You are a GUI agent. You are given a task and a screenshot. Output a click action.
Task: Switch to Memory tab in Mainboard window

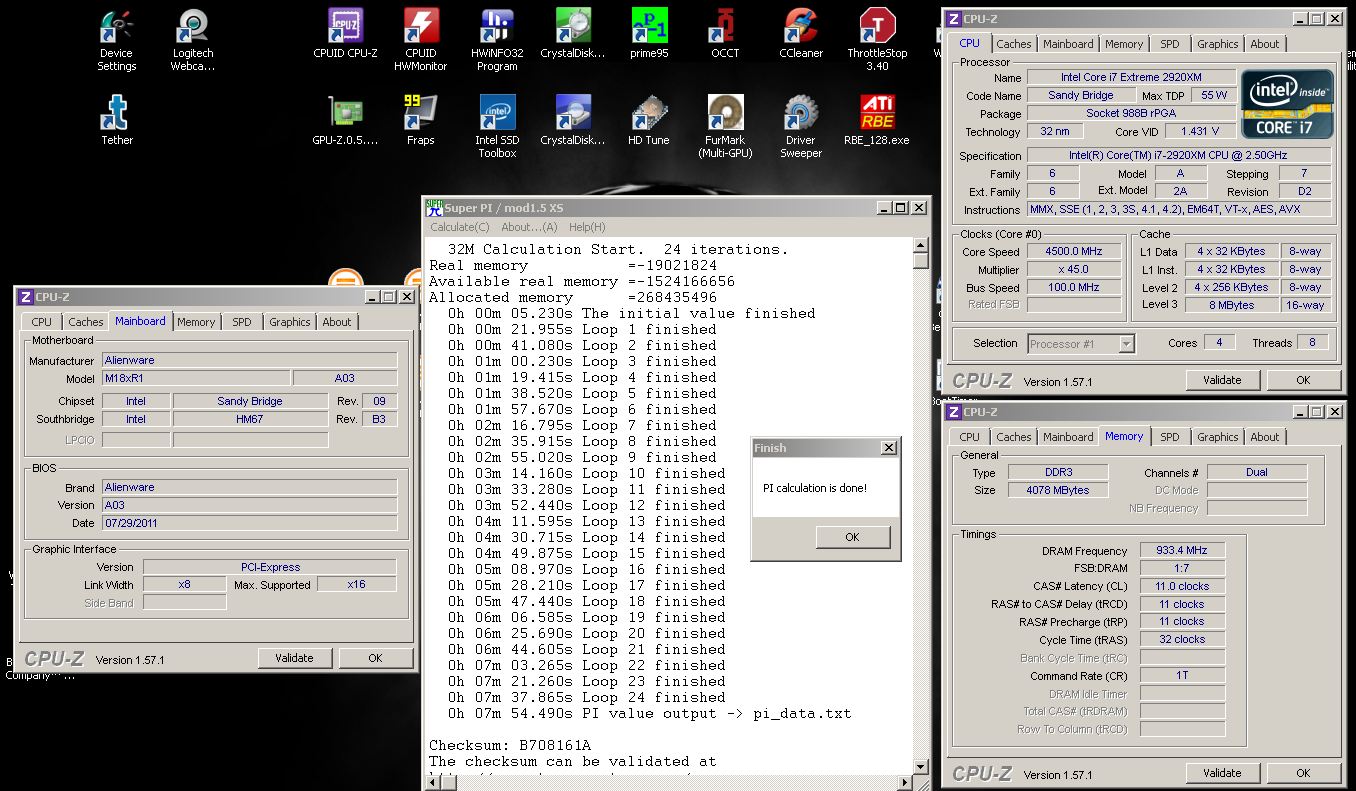point(196,322)
